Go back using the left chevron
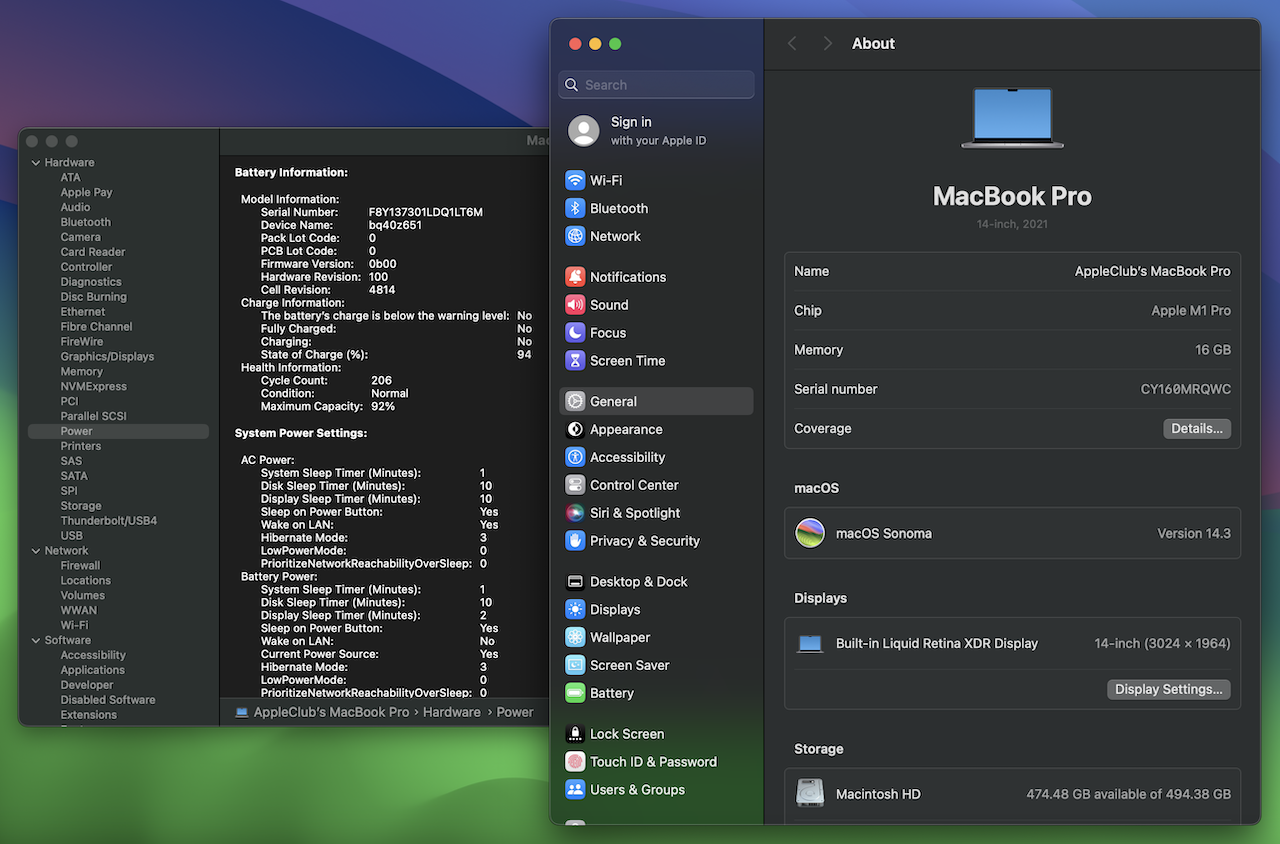The height and width of the screenshot is (844, 1280). coord(792,44)
